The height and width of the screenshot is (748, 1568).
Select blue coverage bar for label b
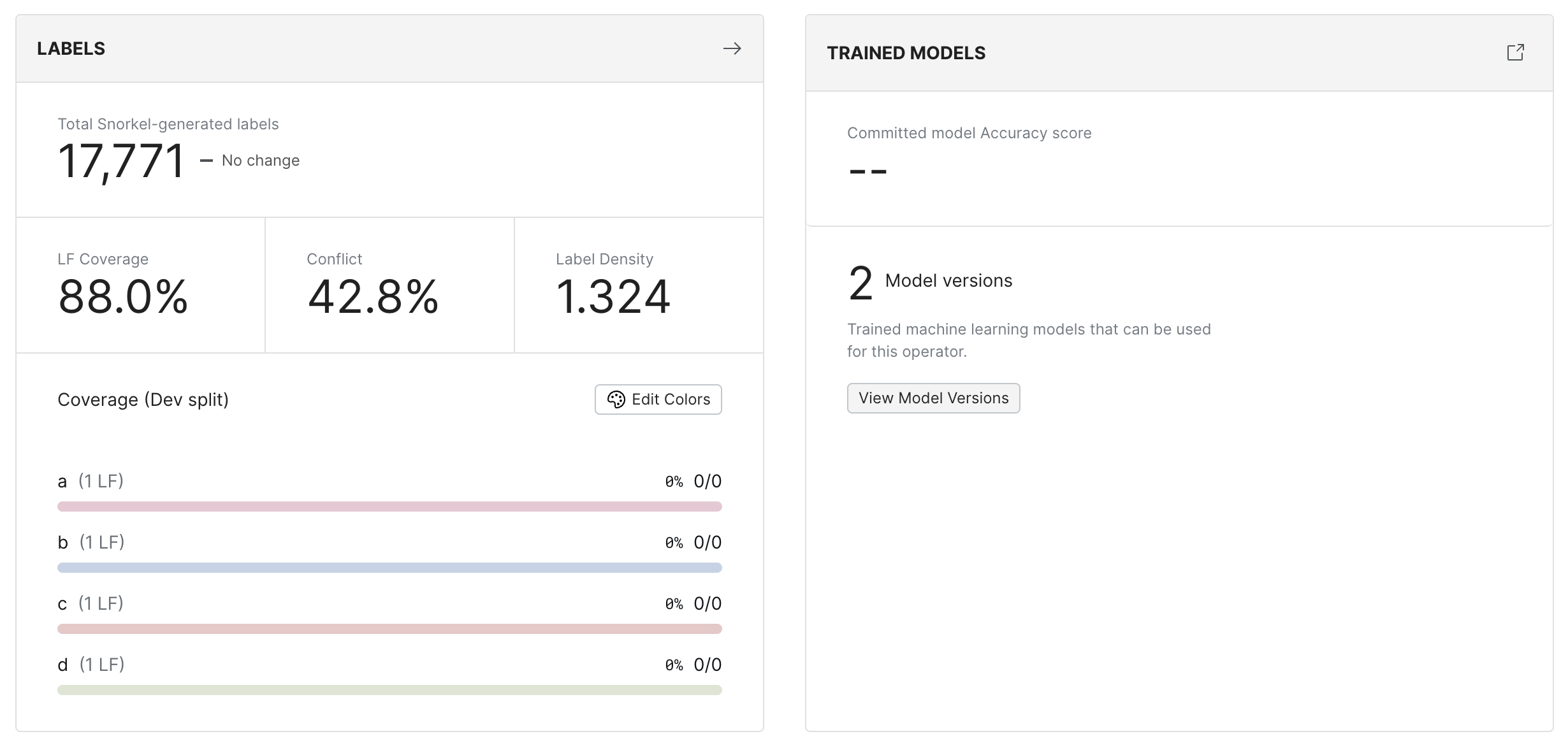click(x=389, y=568)
